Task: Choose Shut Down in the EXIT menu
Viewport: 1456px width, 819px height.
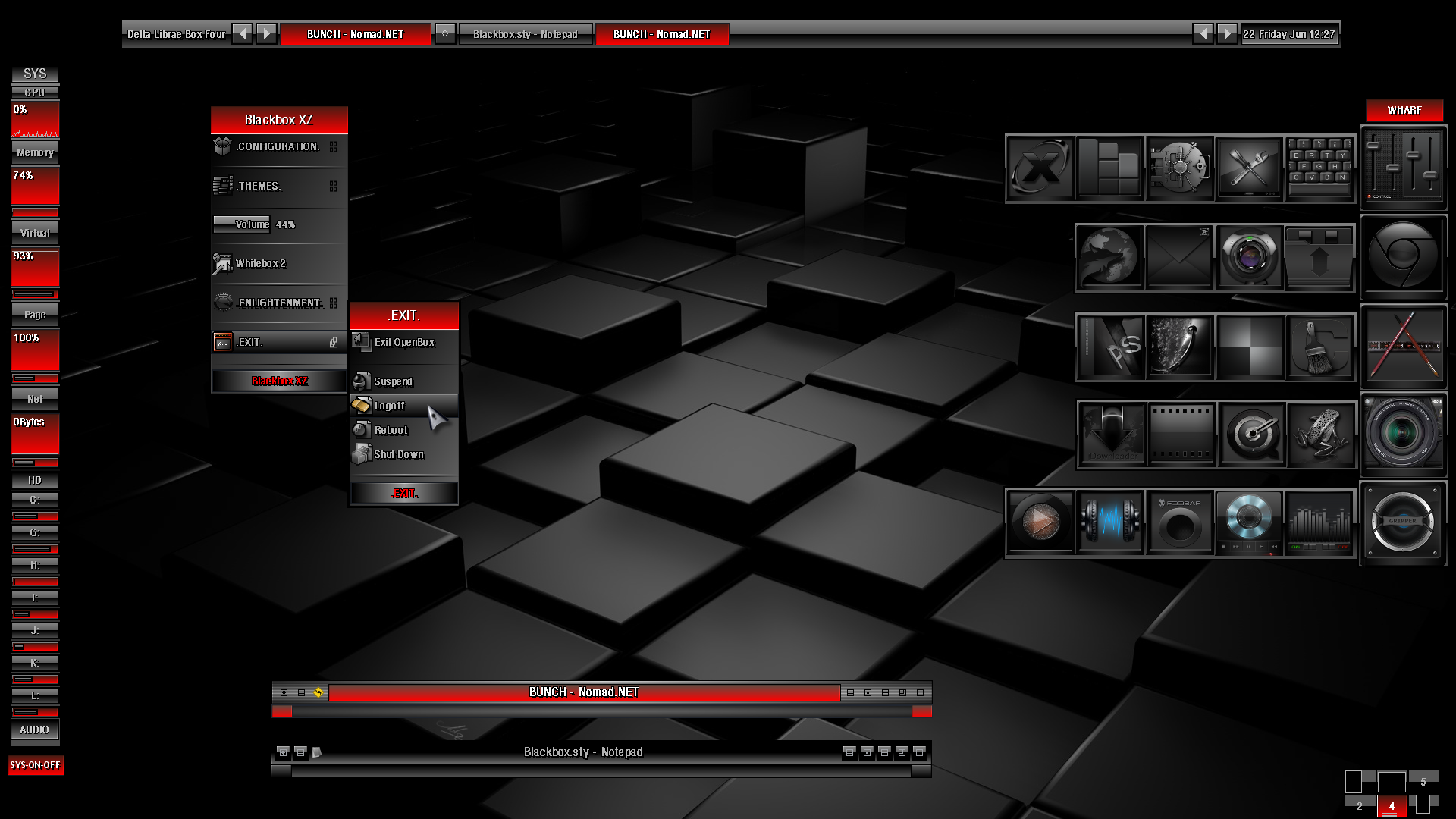Action: click(x=398, y=454)
